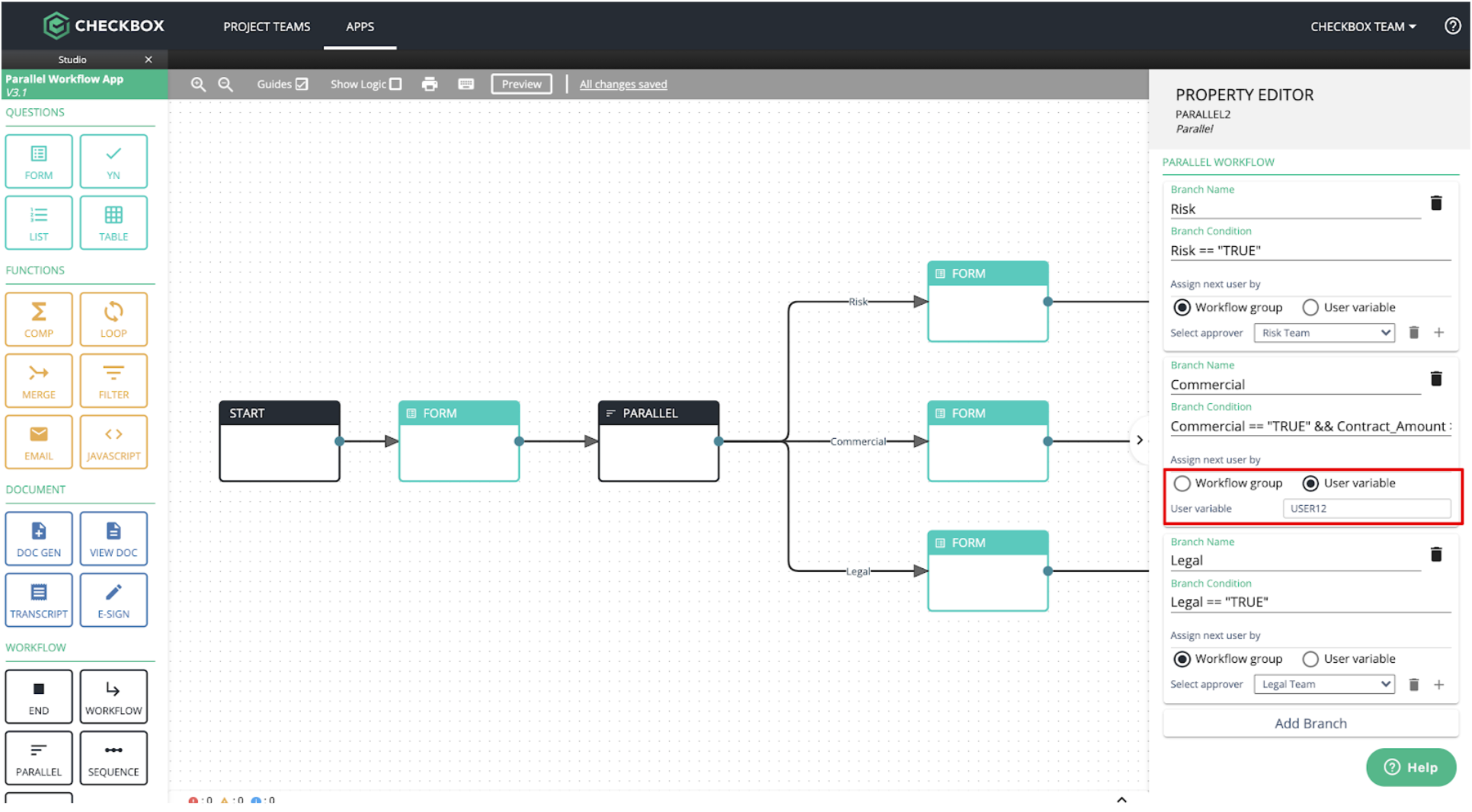1472x812 pixels.
Task: Select the E-SIGN document tool
Action: coord(114,600)
